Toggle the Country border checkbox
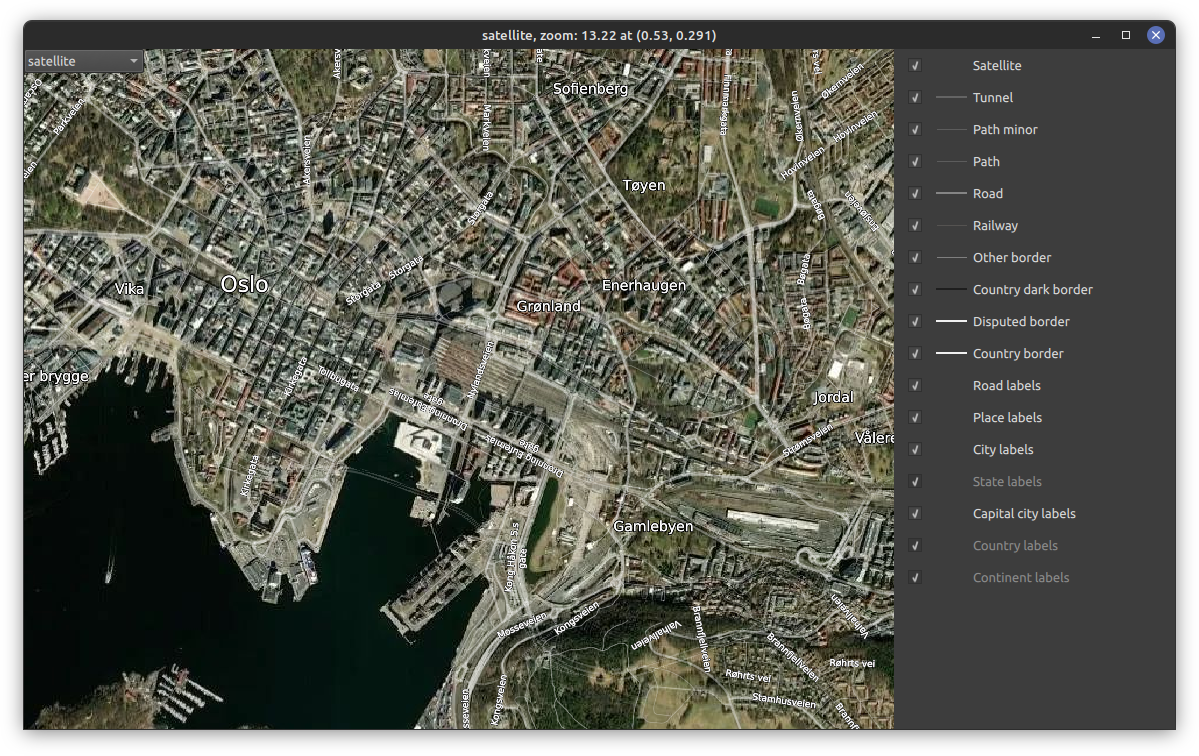The image size is (1199, 756). click(915, 353)
